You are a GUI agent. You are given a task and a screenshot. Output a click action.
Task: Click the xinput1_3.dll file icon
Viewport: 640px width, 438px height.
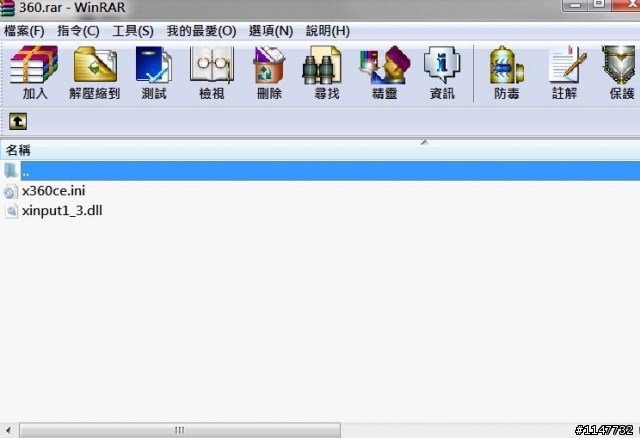tap(11, 211)
